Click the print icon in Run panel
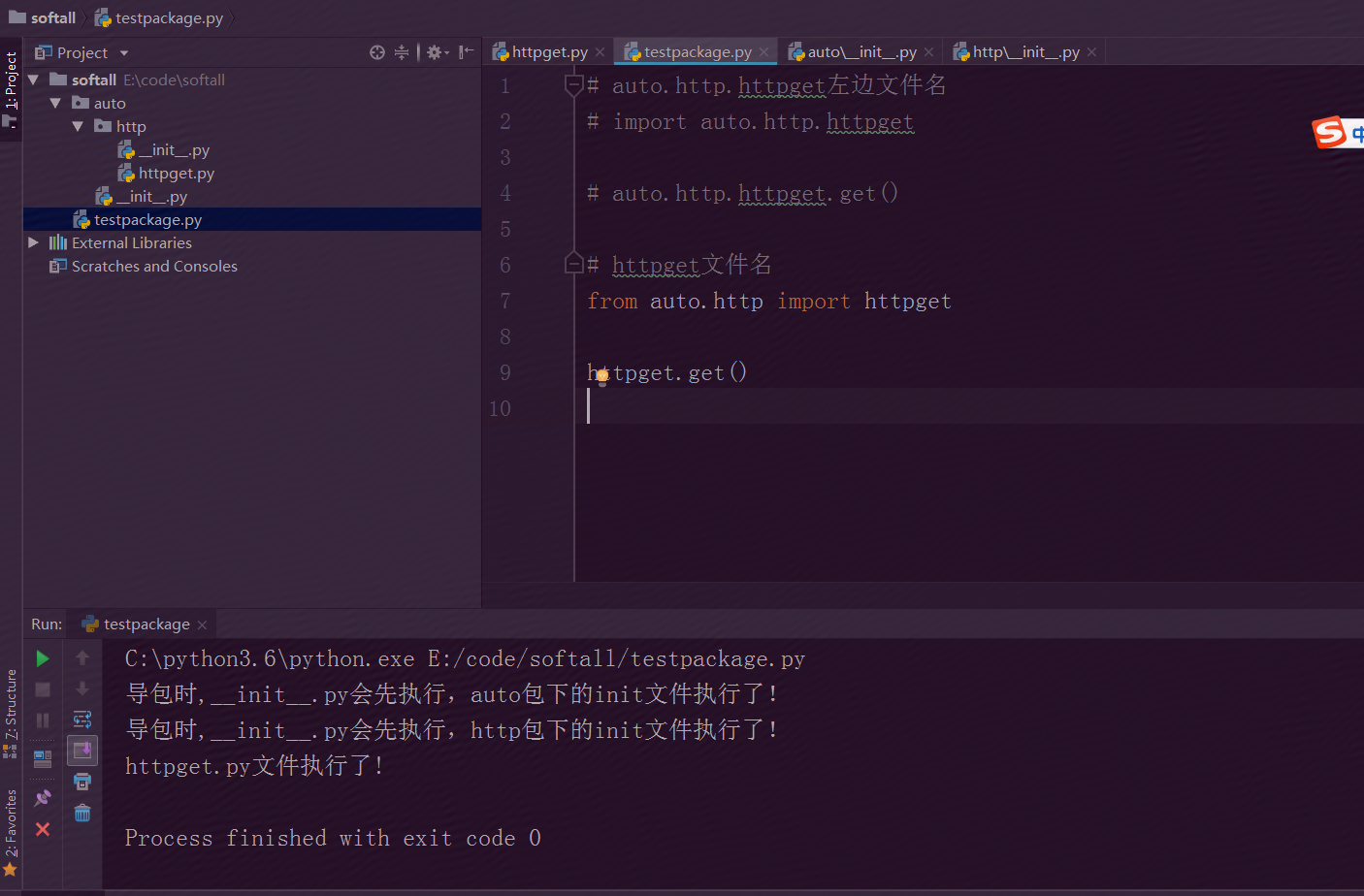This screenshot has height=896, width=1364. [82, 782]
